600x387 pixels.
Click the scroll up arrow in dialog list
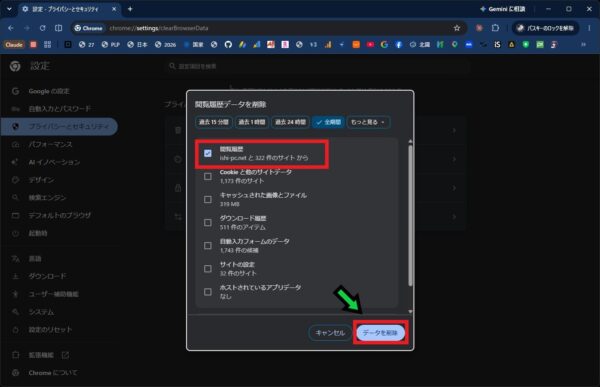pos(410,142)
